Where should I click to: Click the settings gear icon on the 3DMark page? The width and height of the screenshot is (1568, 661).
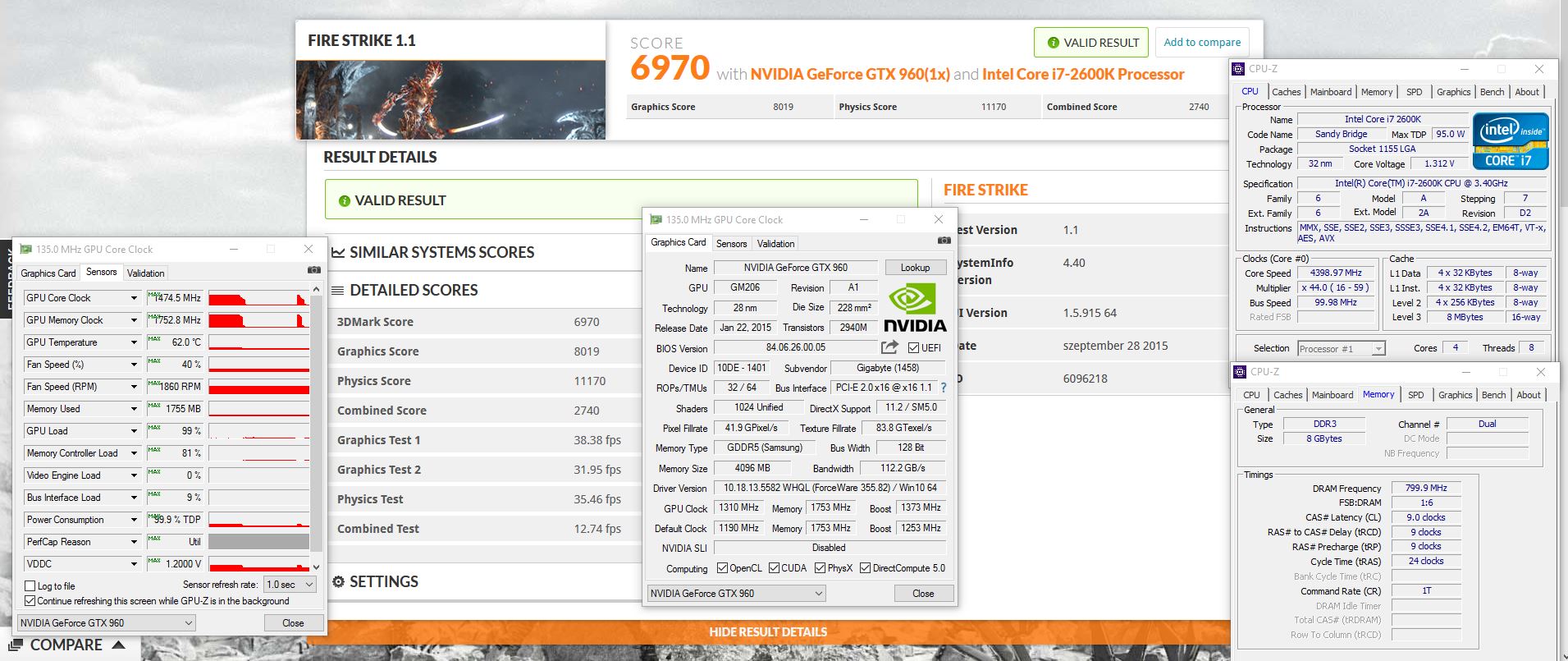tap(338, 581)
